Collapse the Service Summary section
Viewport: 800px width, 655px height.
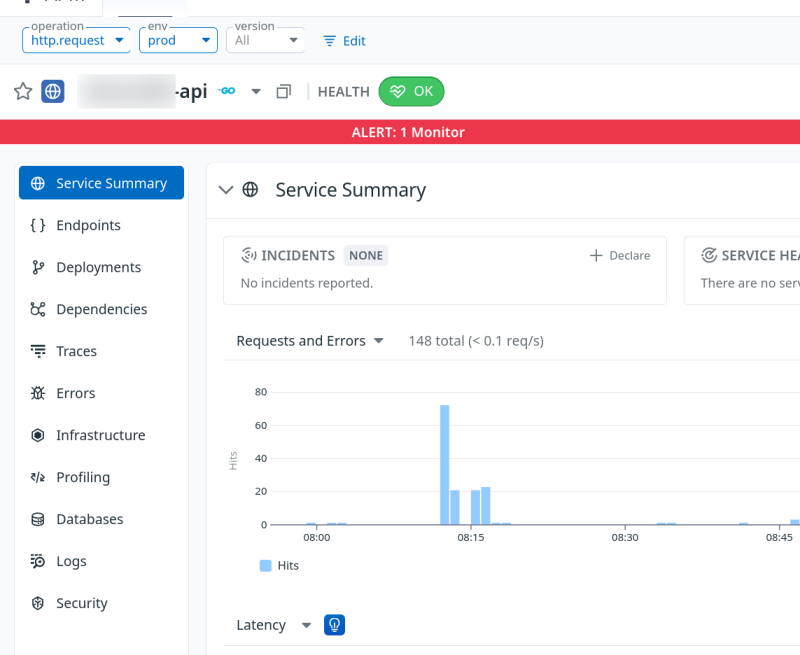point(226,190)
